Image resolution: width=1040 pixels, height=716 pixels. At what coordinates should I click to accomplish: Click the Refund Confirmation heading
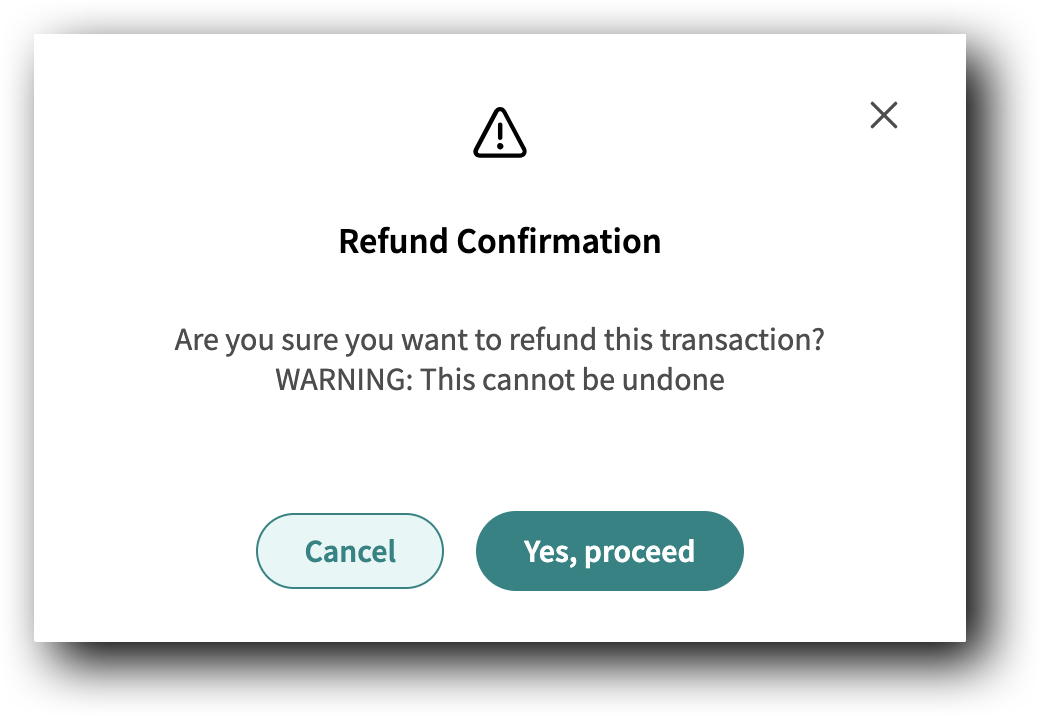pyautogui.click(x=500, y=241)
